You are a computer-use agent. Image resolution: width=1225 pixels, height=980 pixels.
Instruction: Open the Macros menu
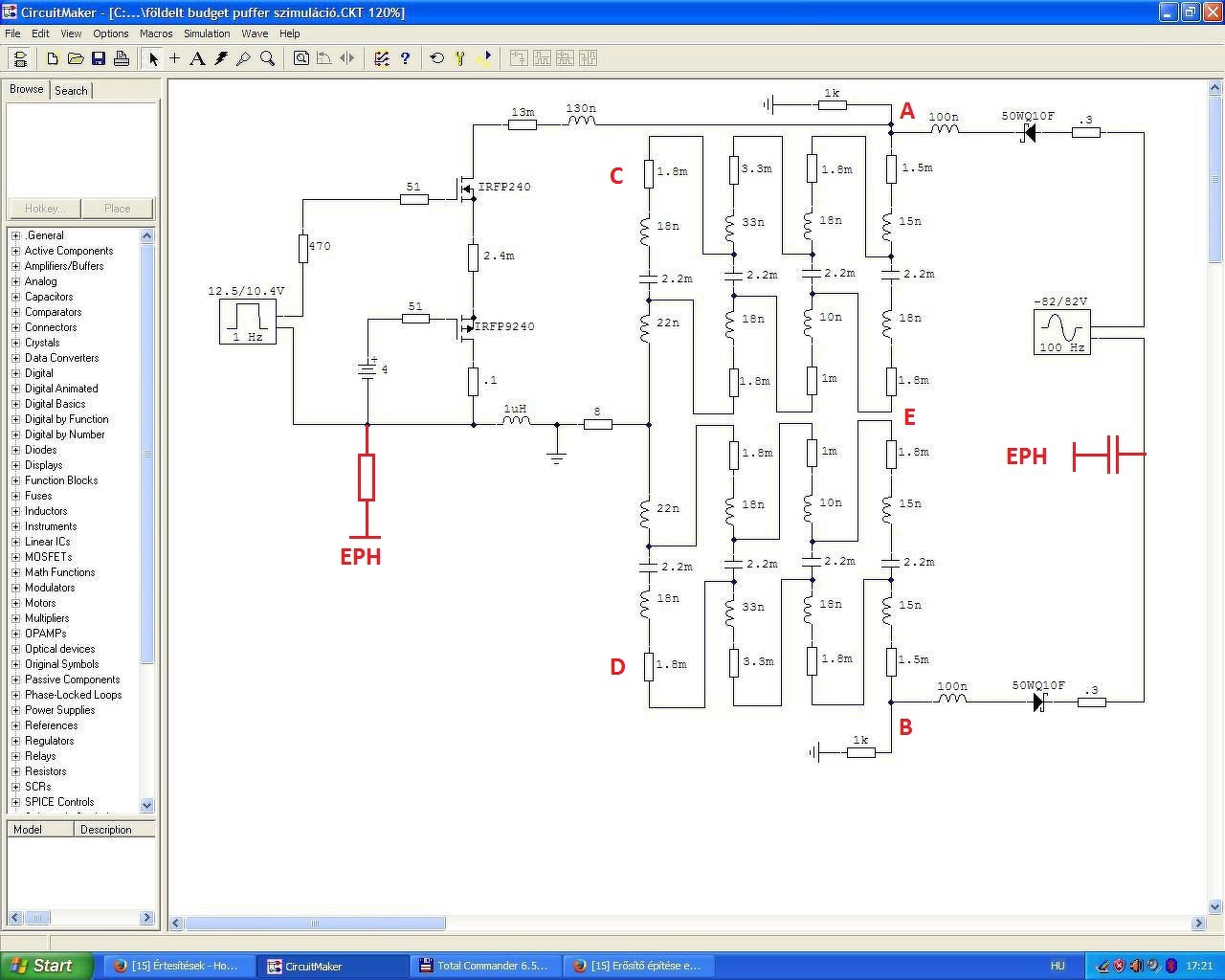click(156, 33)
